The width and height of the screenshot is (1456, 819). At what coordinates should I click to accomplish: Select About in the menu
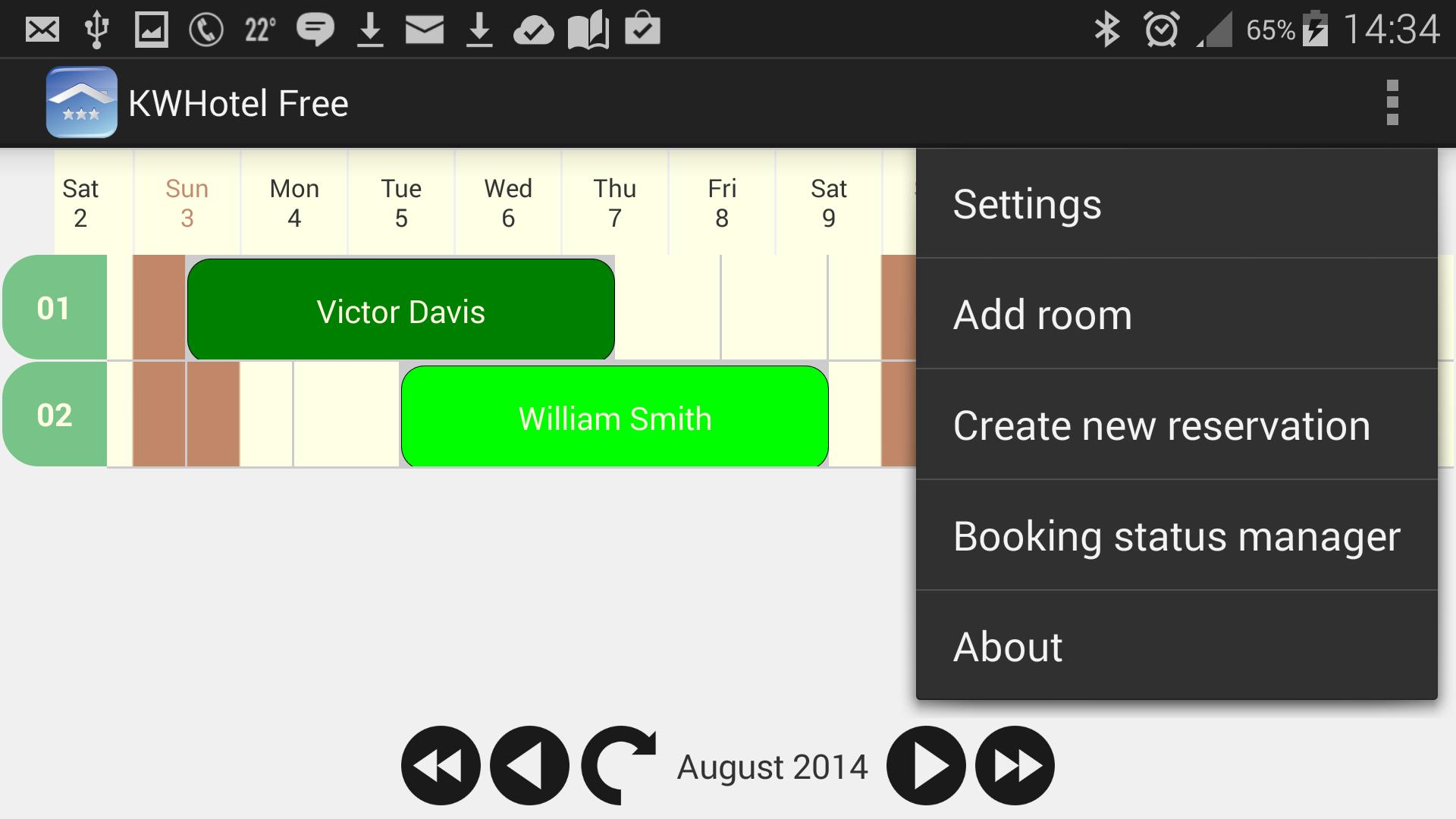point(1177,646)
